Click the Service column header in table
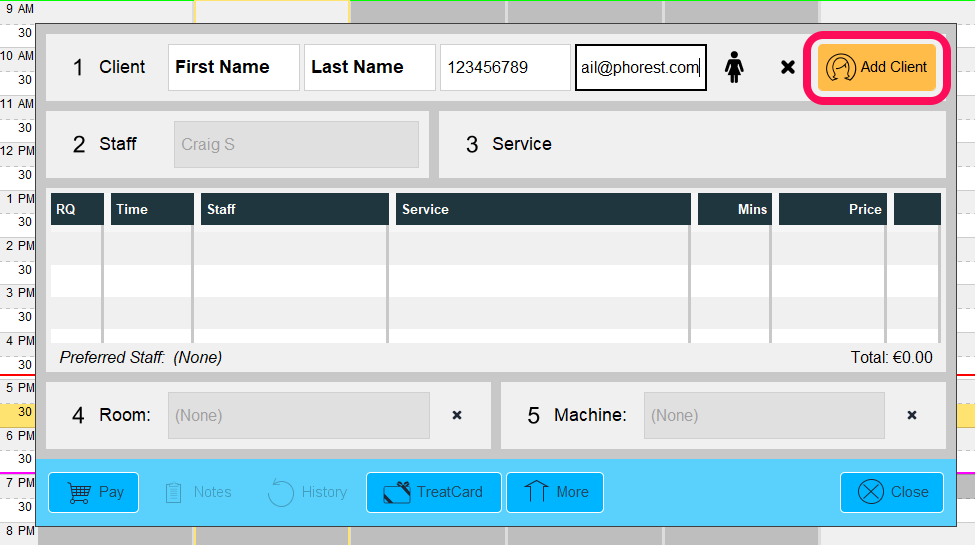This screenshot has height=545, width=975. click(x=543, y=209)
